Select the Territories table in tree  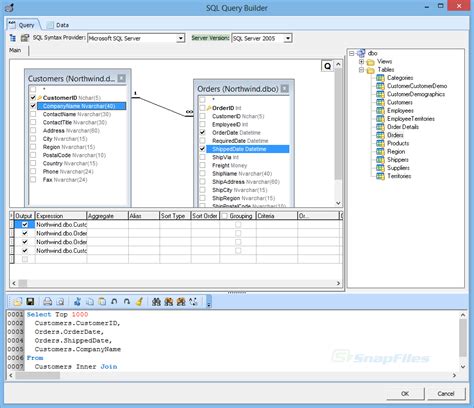[x=399, y=176]
